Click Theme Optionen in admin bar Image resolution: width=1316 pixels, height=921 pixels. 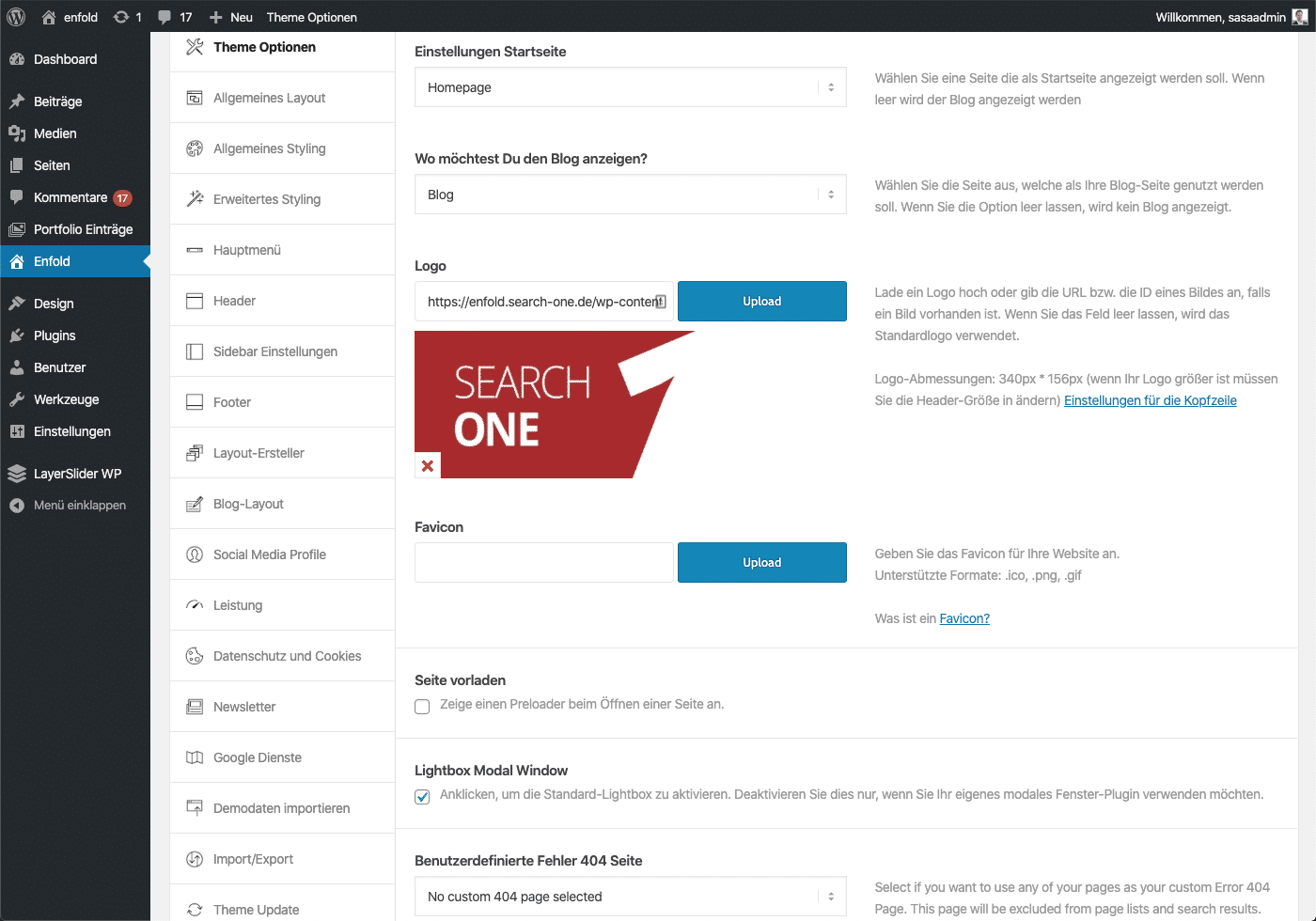pyautogui.click(x=312, y=17)
